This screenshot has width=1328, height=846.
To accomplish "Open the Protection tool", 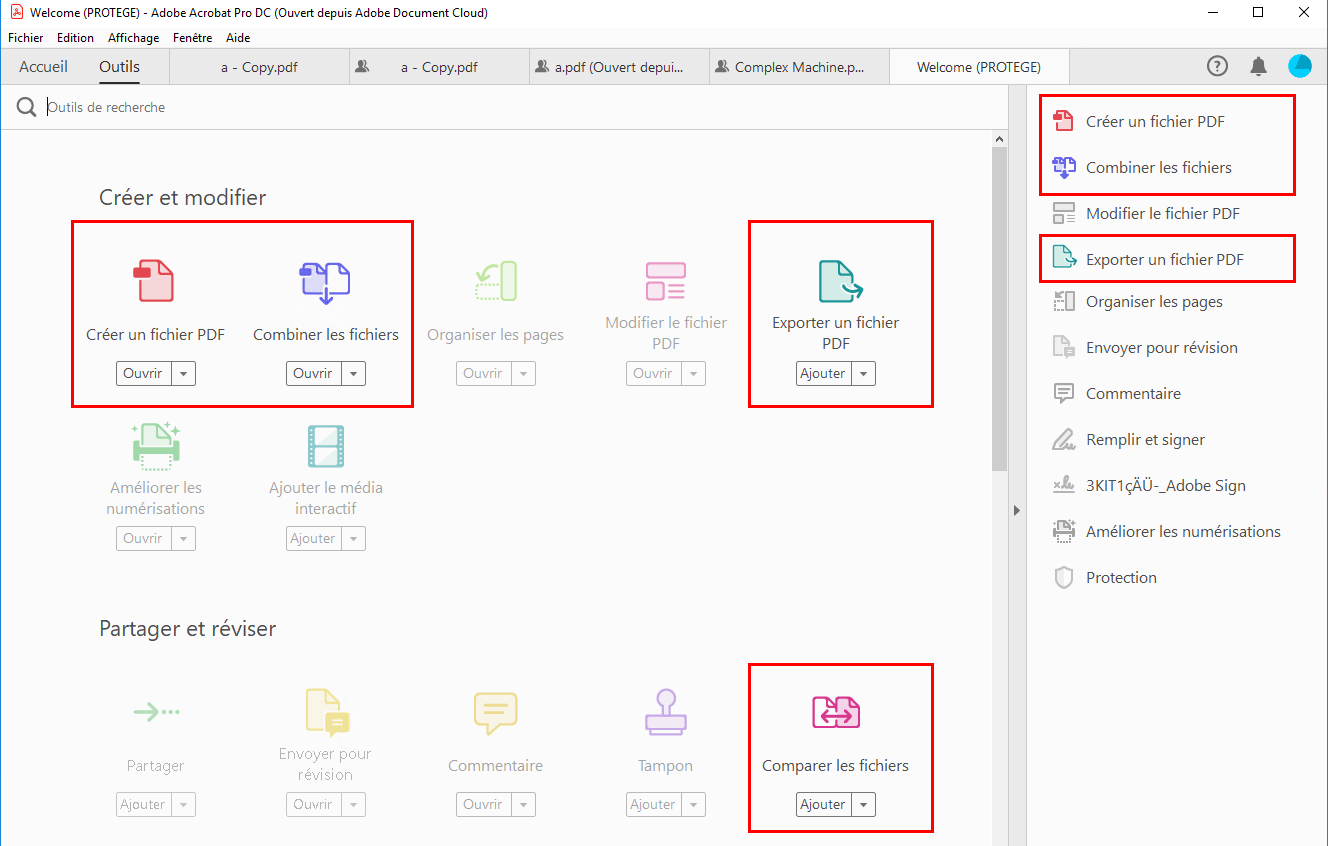I will [x=1121, y=577].
